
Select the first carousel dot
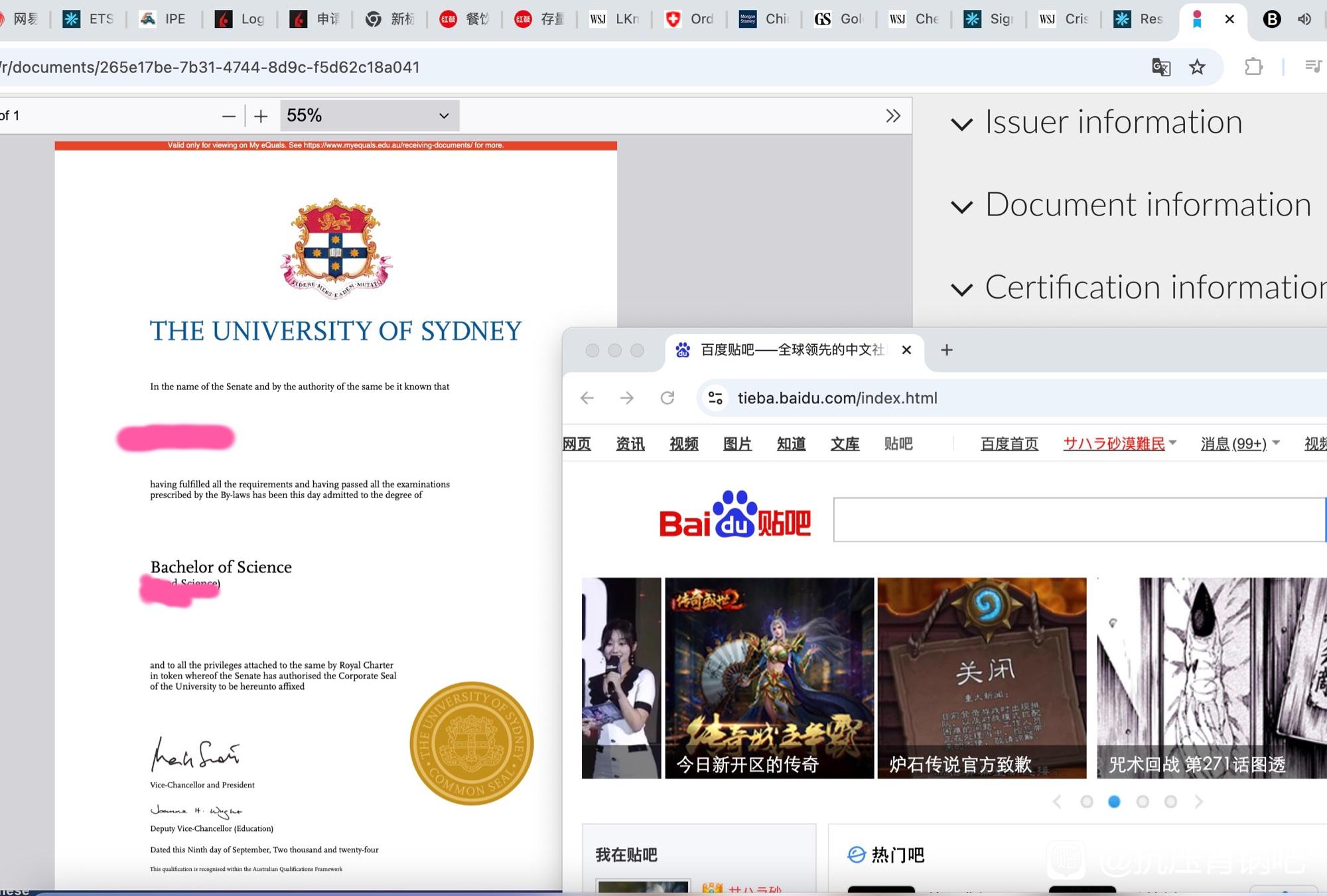(x=1087, y=802)
